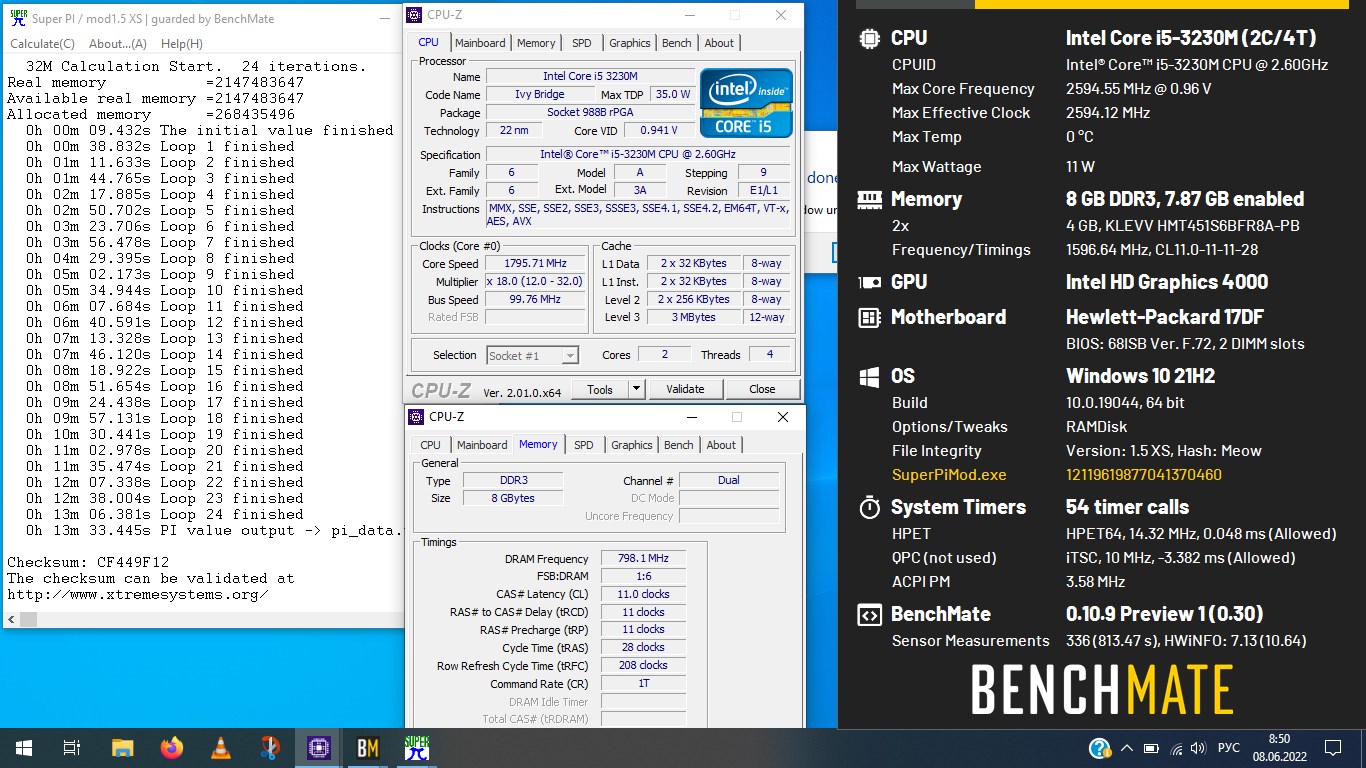The height and width of the screenshot is (768, 1366).
Task: Click the xtremesystems.org URL in Super PI
Action: 137,594
